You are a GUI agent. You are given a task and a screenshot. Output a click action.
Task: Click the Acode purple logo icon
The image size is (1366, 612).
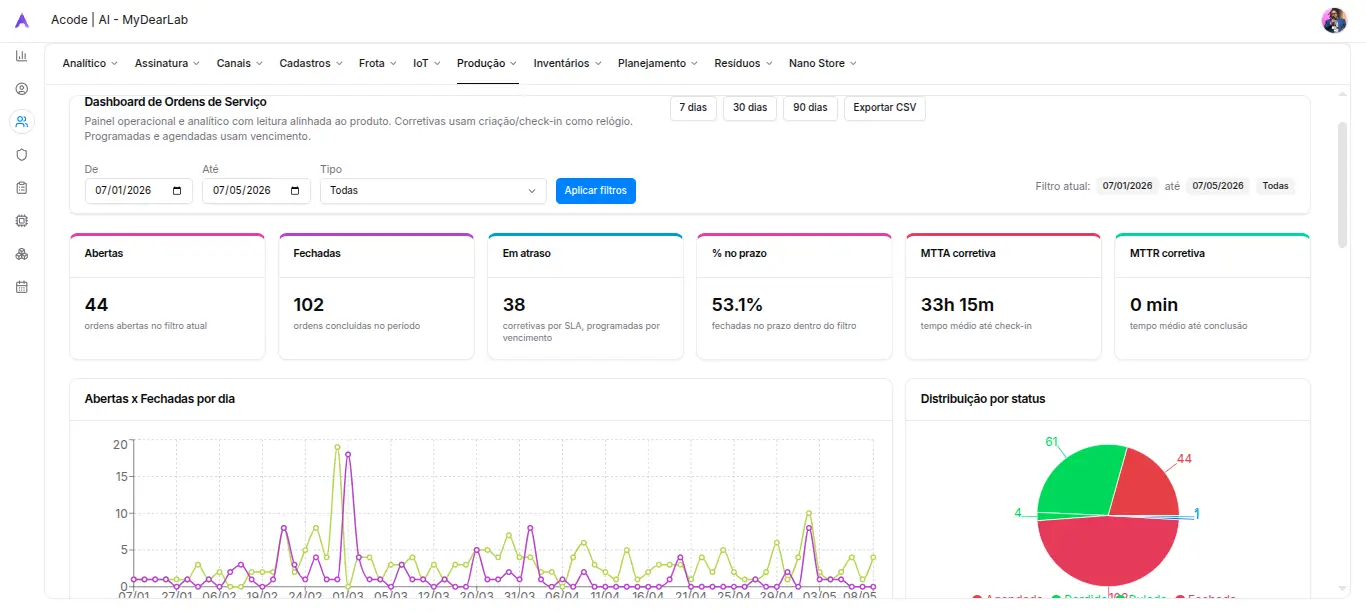click(x=22, y=20)
